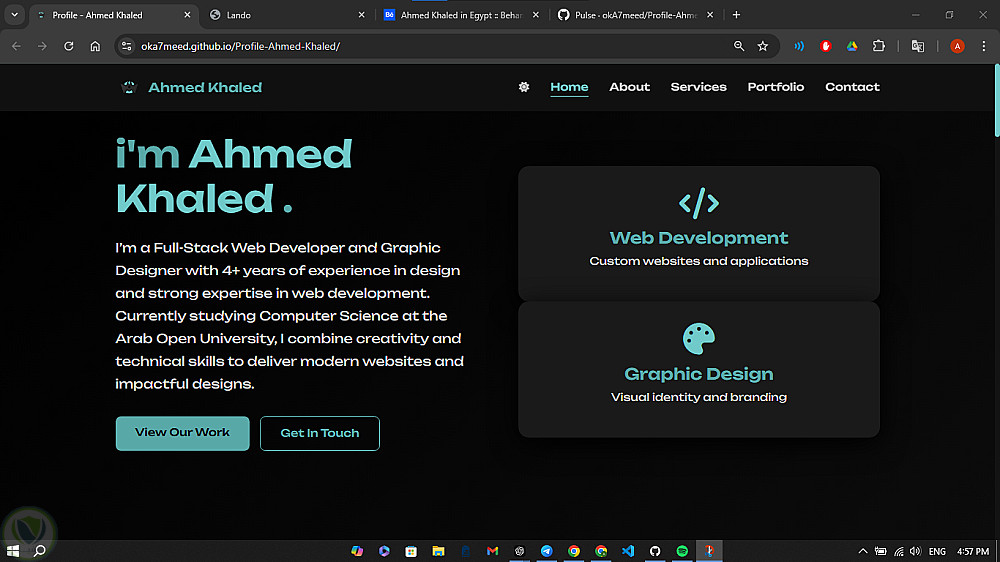The image size is (1000, 562).
Task: Click the View Our Work button
Action: (x=182, y=433)
